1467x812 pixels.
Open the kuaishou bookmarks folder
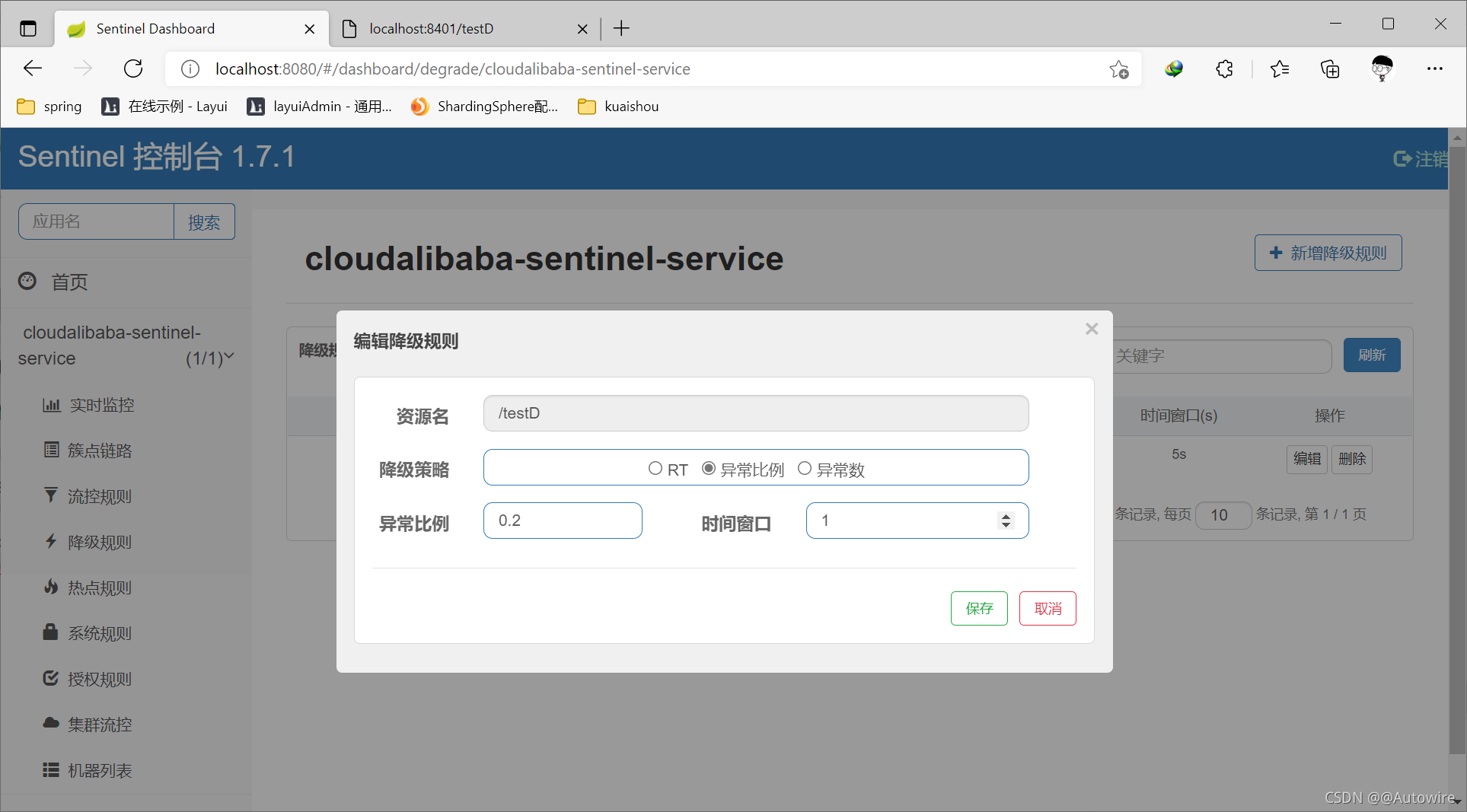(618, 107)
